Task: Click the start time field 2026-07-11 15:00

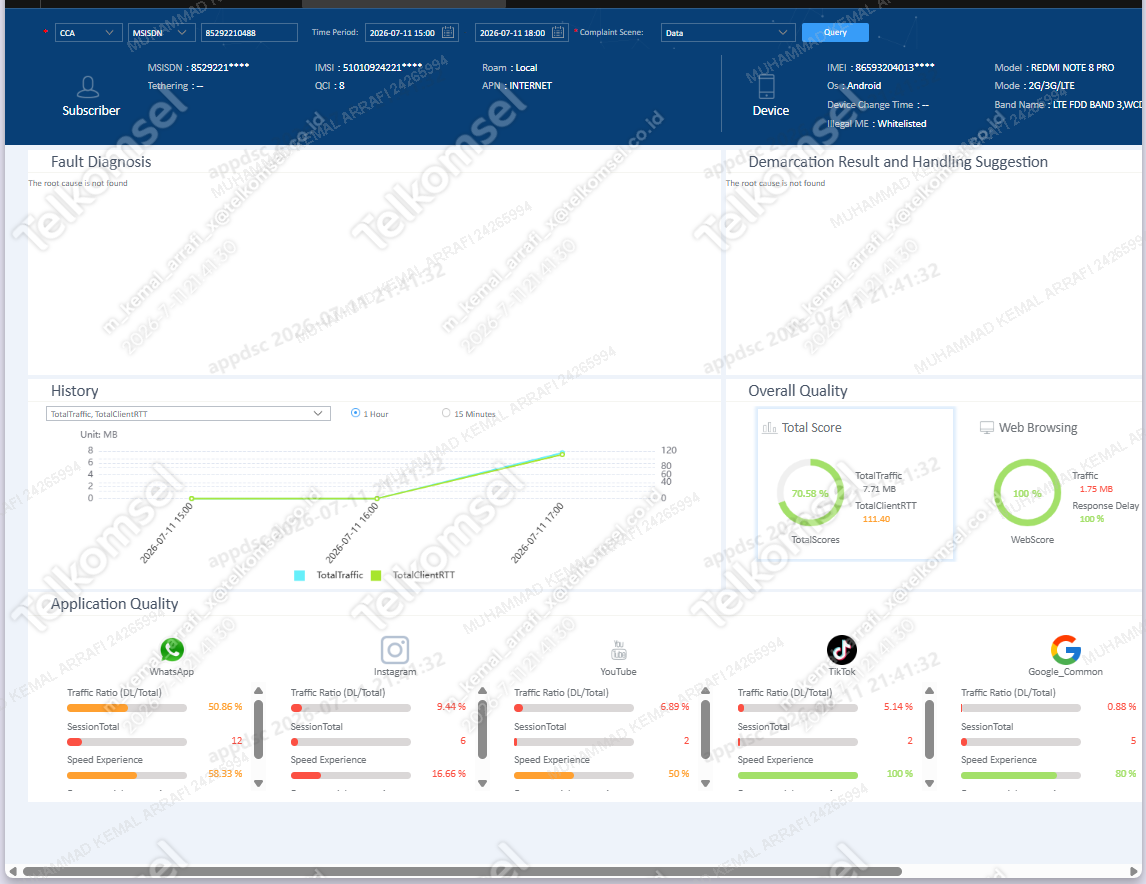Action: tap(411, 32)
